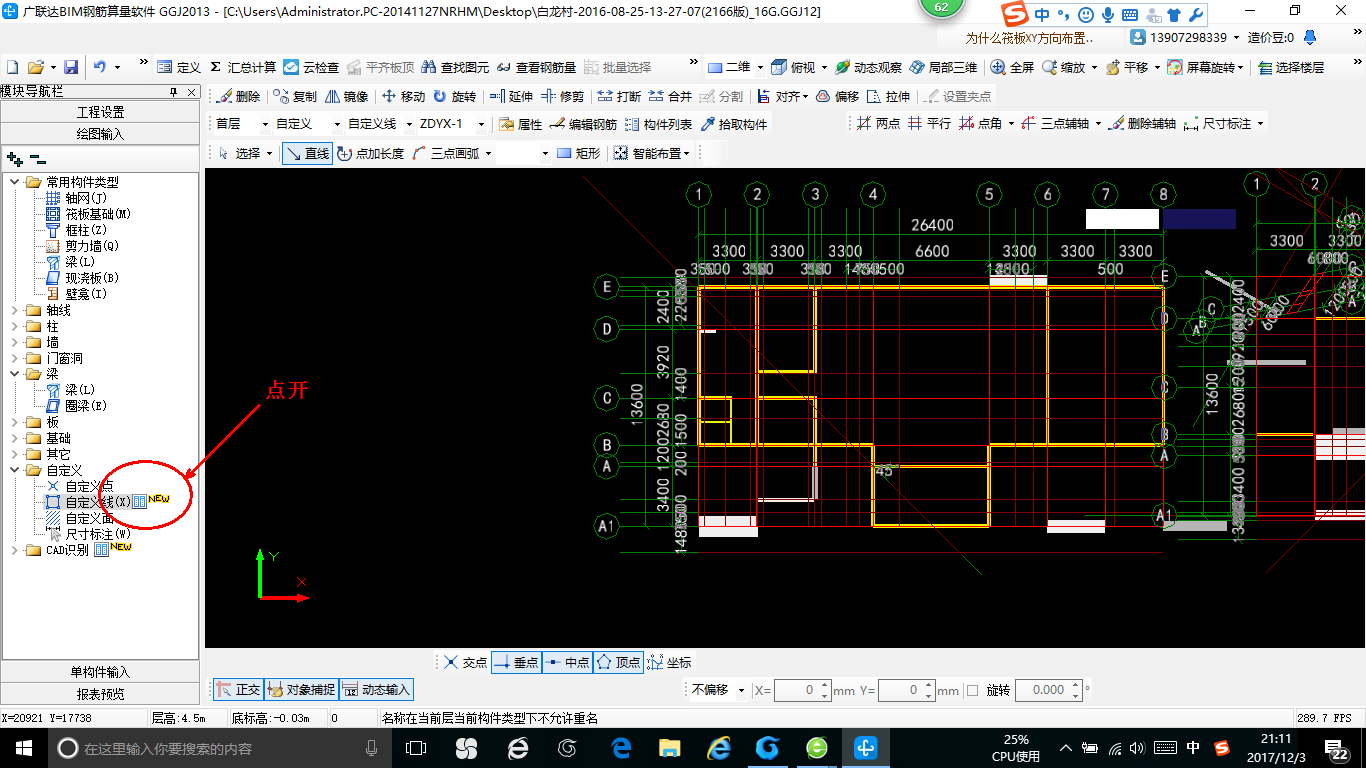Click 偏移 offset tool
The image size is (1366, 768).
(838, 97)
